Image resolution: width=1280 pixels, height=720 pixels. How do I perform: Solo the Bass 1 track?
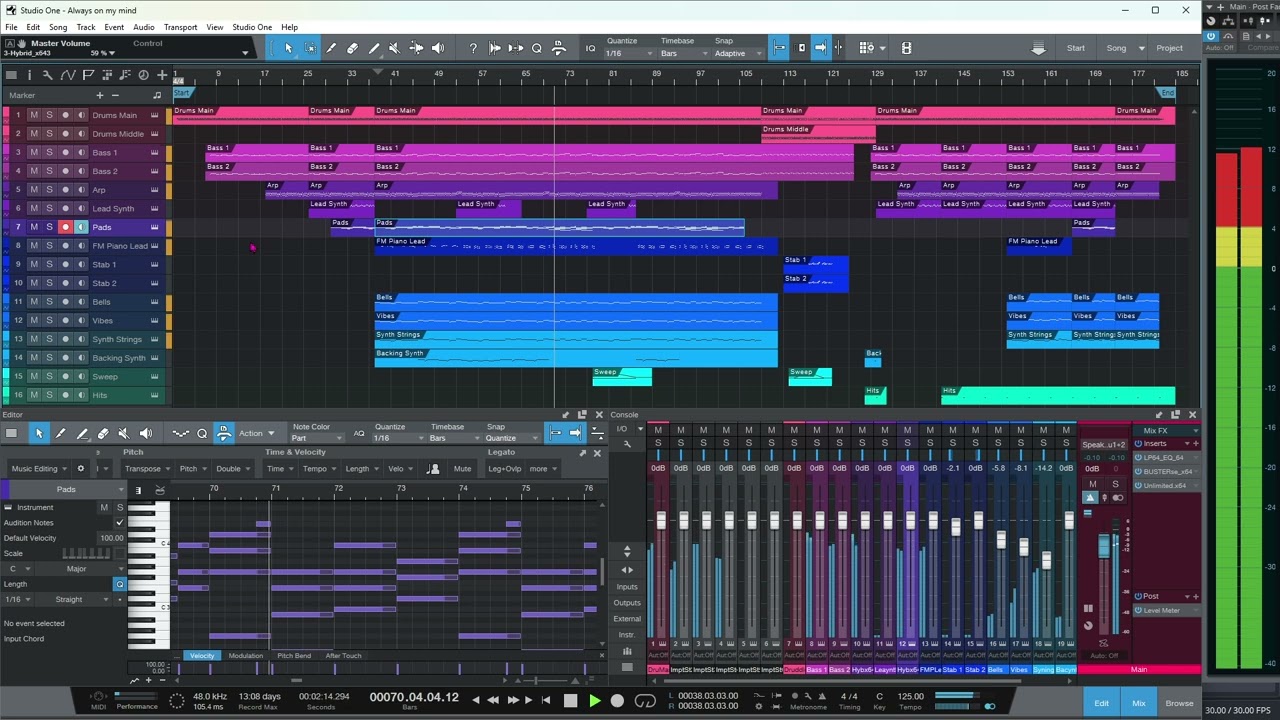tap(49, 153)
